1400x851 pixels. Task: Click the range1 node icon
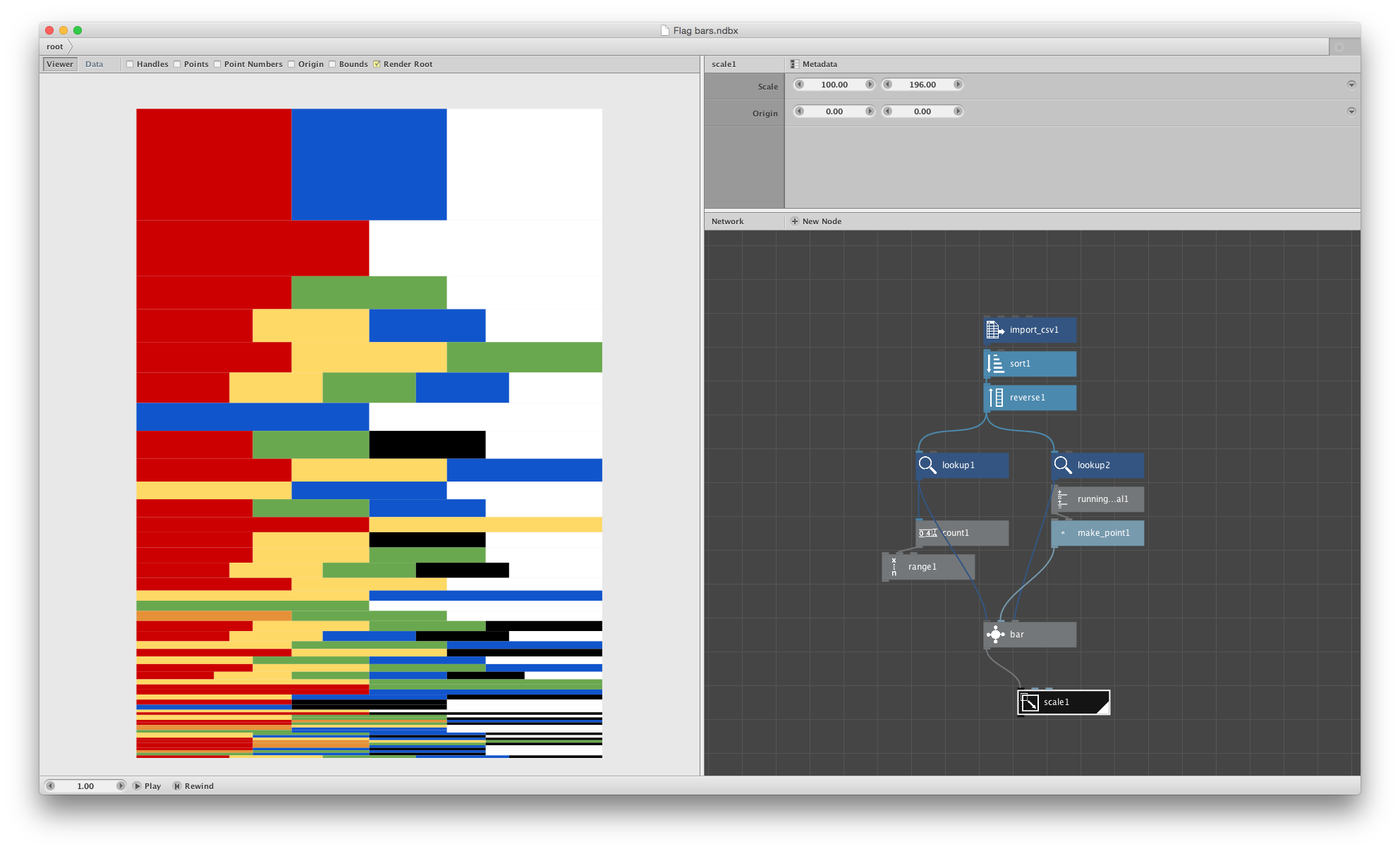pyautogui.click(x=894, y=566)
